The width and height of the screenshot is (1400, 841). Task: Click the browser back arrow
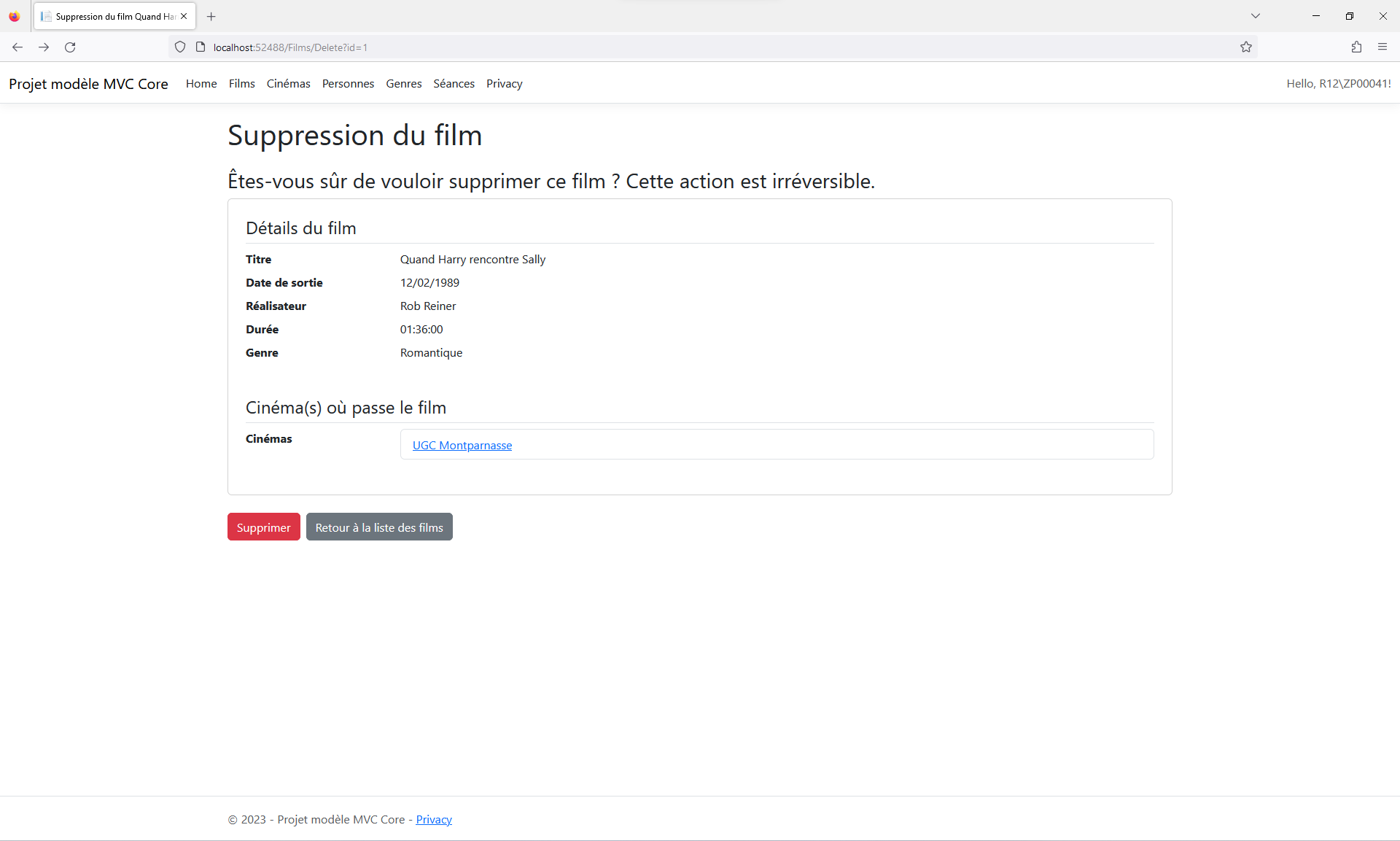coord(17,47)
